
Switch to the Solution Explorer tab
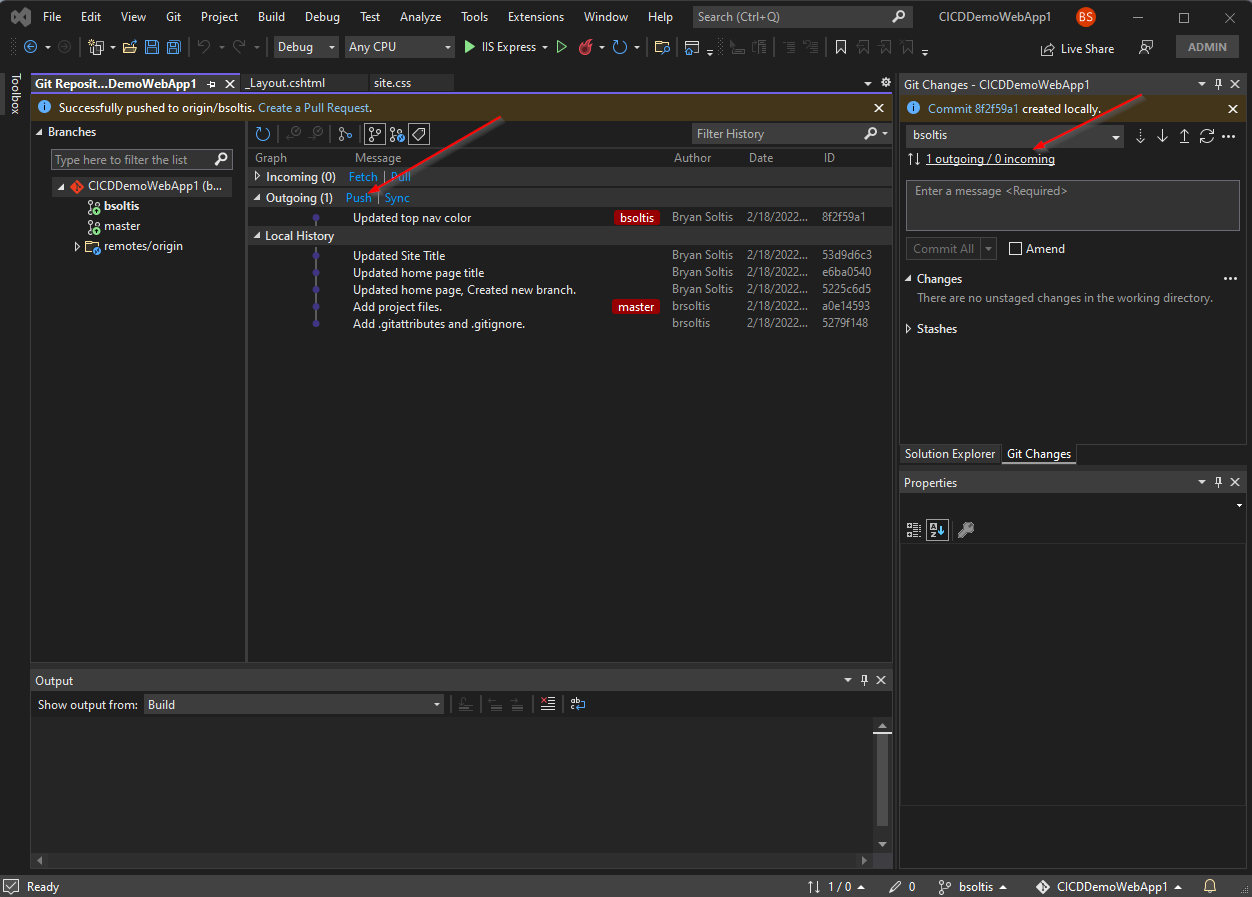click(x=949, y=454)
